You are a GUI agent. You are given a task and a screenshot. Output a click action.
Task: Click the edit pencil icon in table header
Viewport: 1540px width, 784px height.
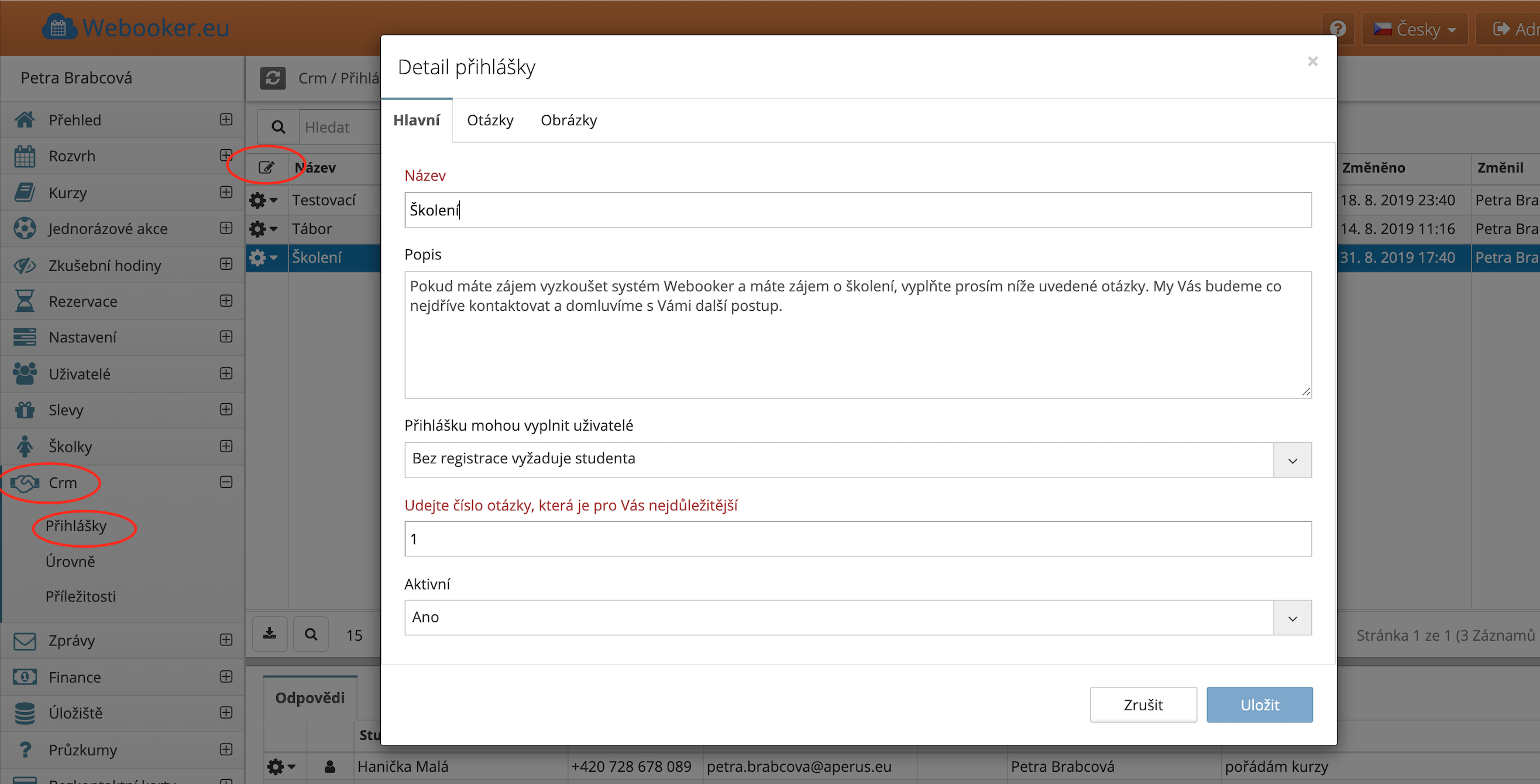266,167
